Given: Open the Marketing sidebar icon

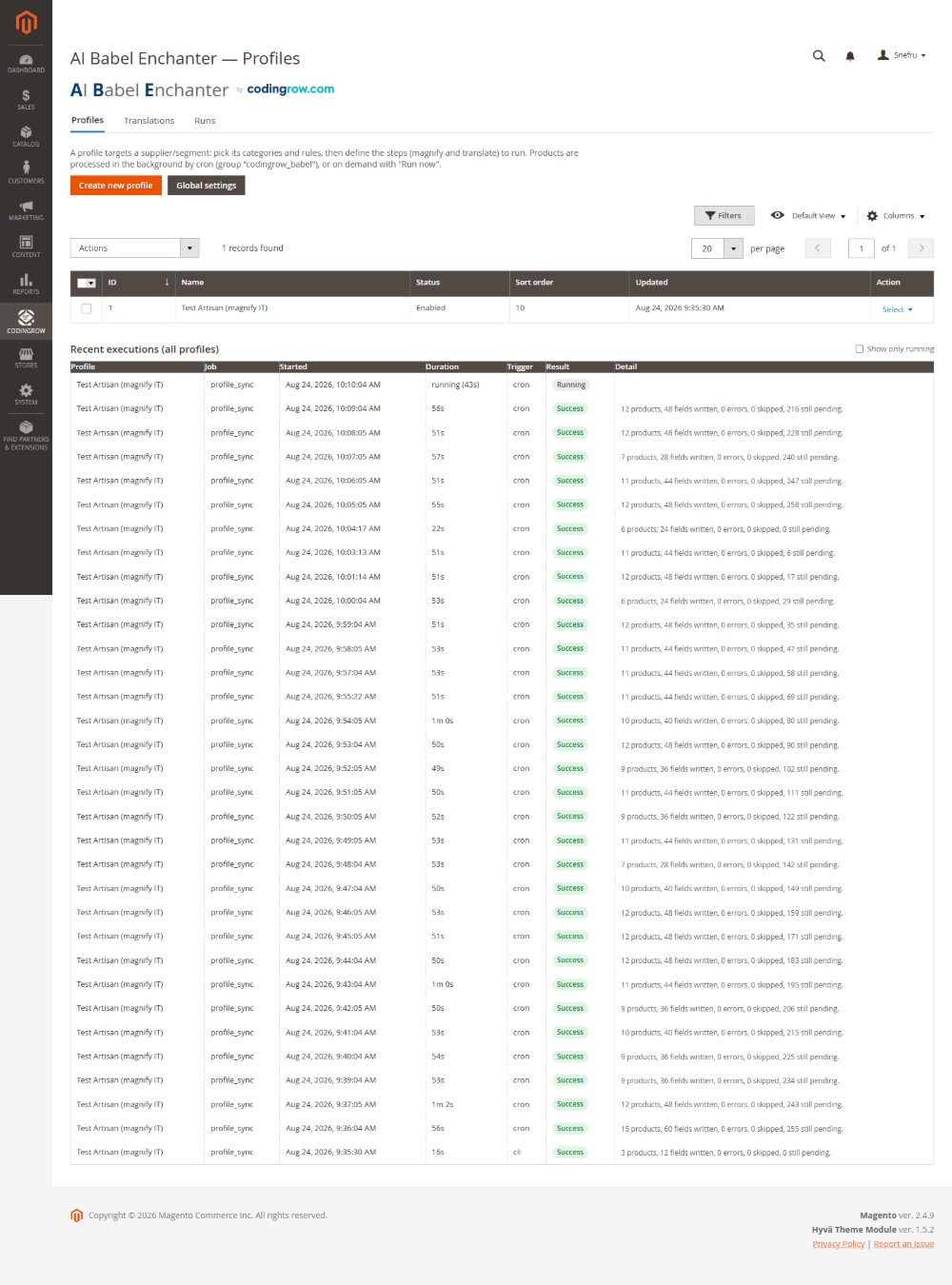Looking at the screenshot, I should tap(26, 209).
